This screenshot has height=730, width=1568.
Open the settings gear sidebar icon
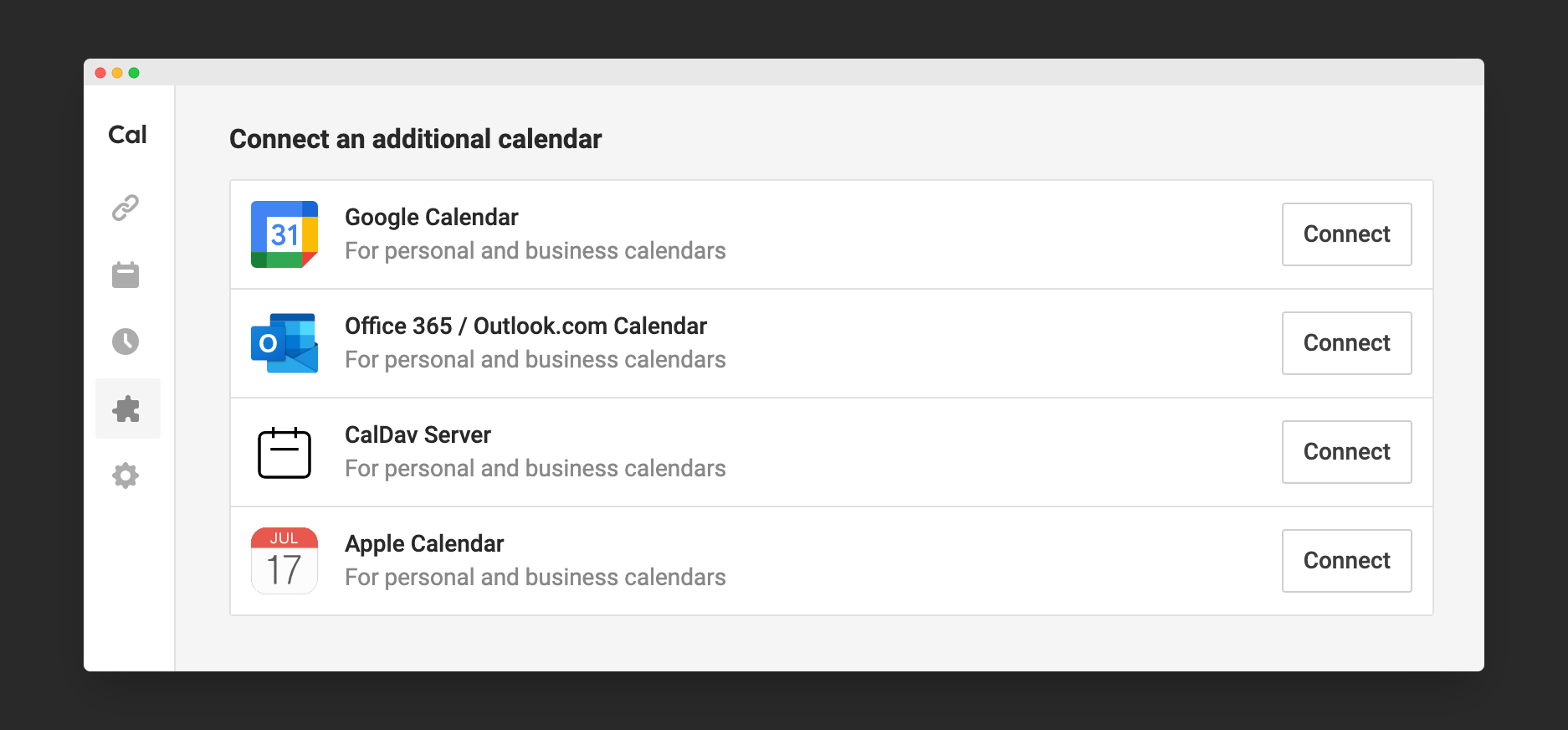(126, 476)
